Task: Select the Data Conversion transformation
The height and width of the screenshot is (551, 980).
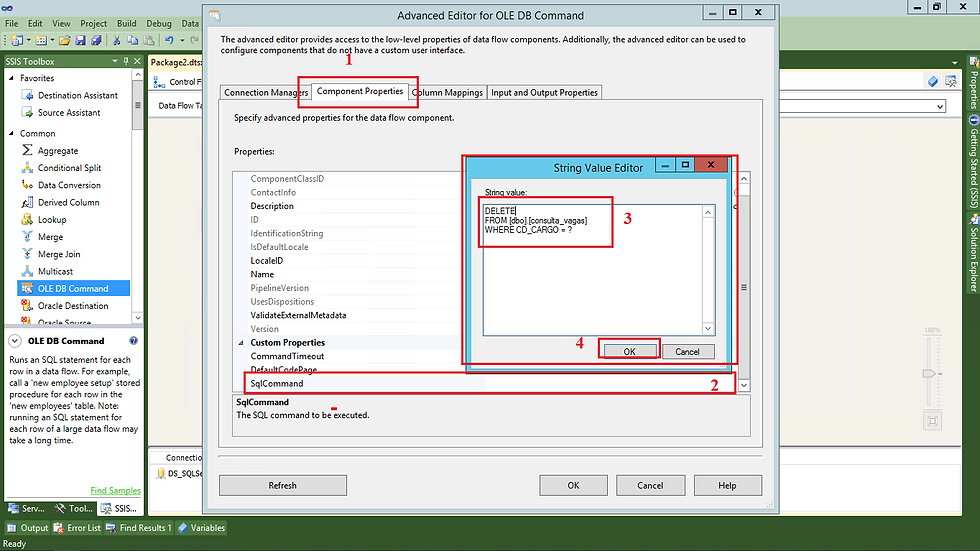Action: click(x=69, y=185)
